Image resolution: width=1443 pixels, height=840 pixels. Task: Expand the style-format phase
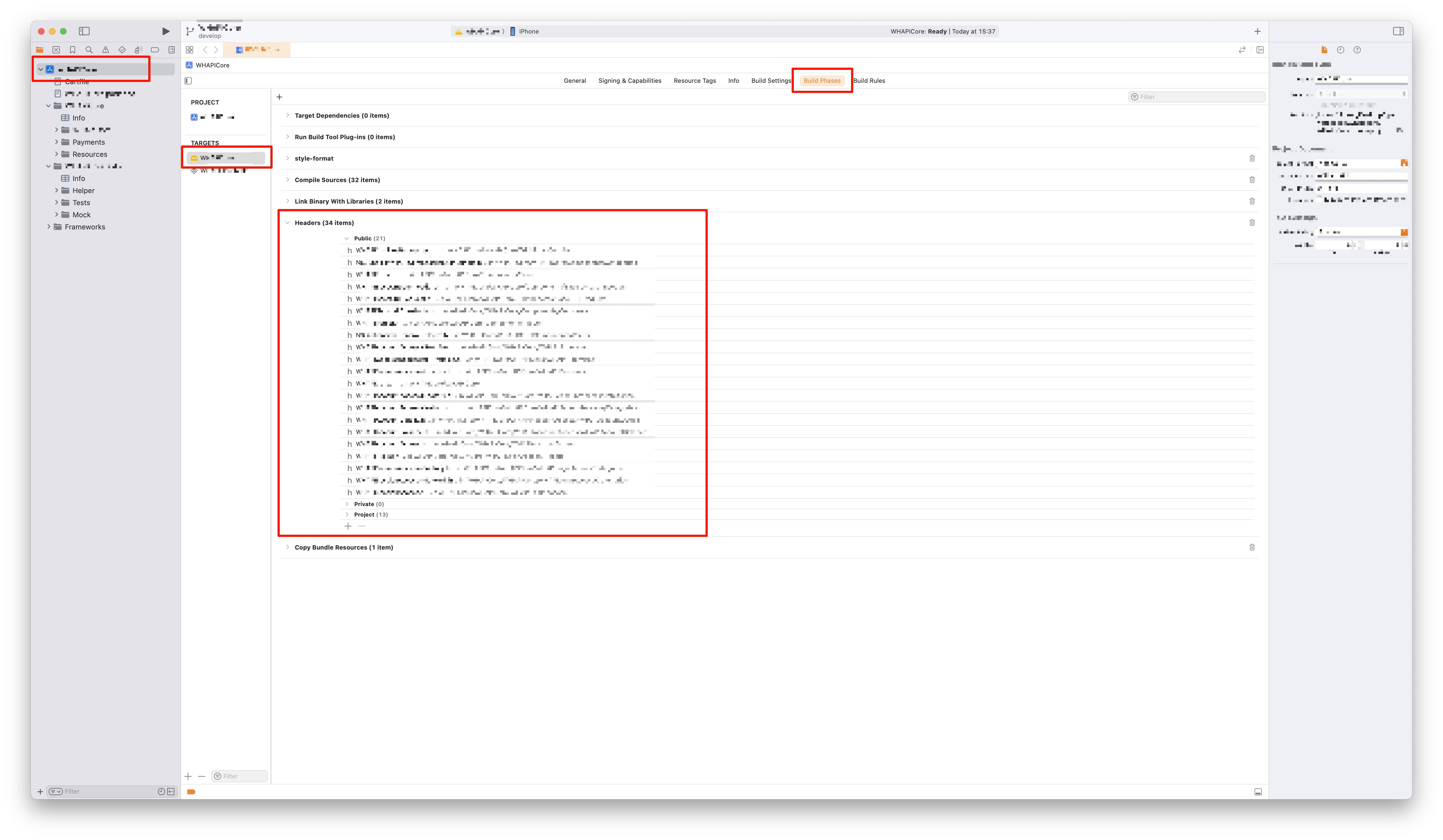click(287, 158)
